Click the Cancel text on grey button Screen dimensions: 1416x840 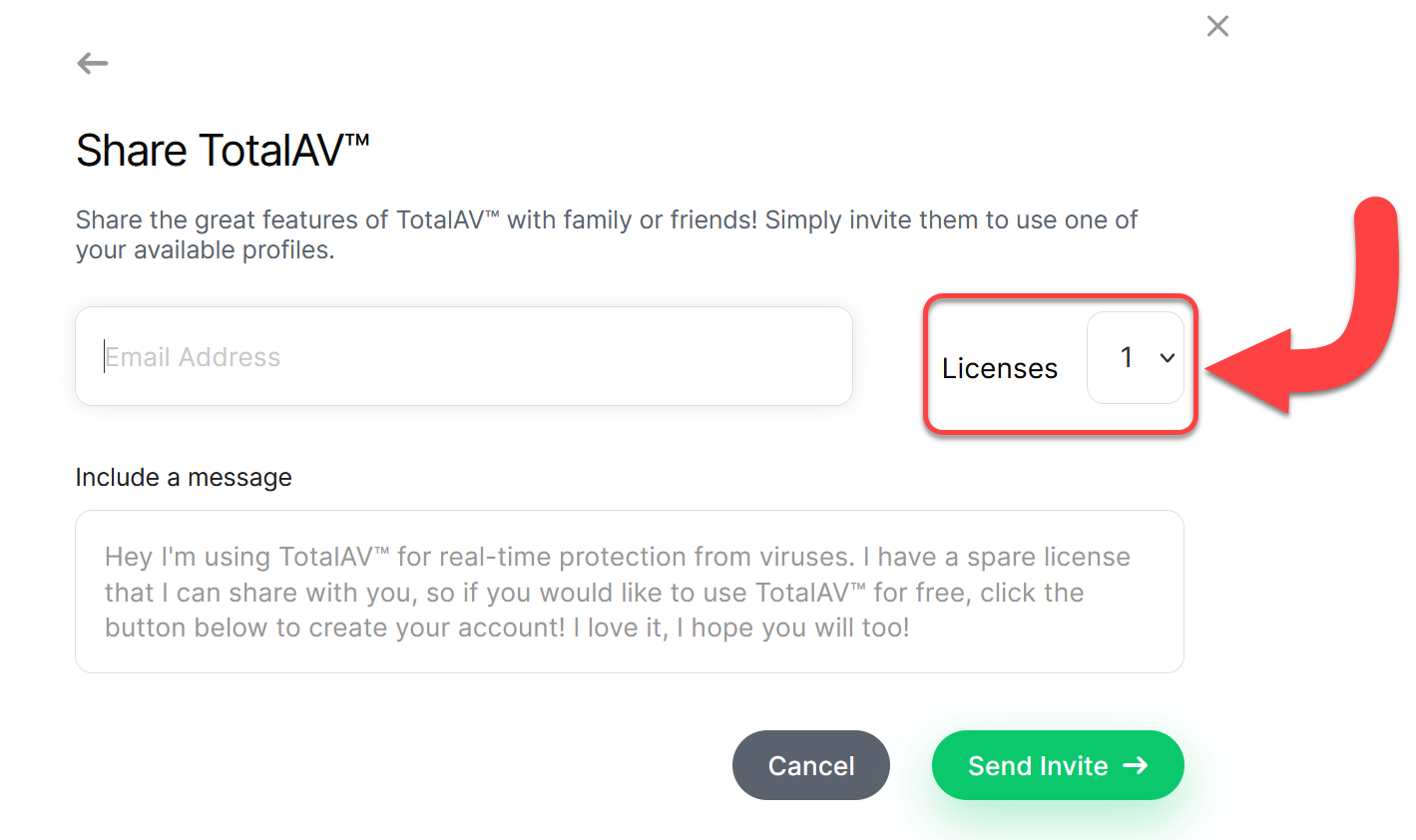click(x=811, y=765)
